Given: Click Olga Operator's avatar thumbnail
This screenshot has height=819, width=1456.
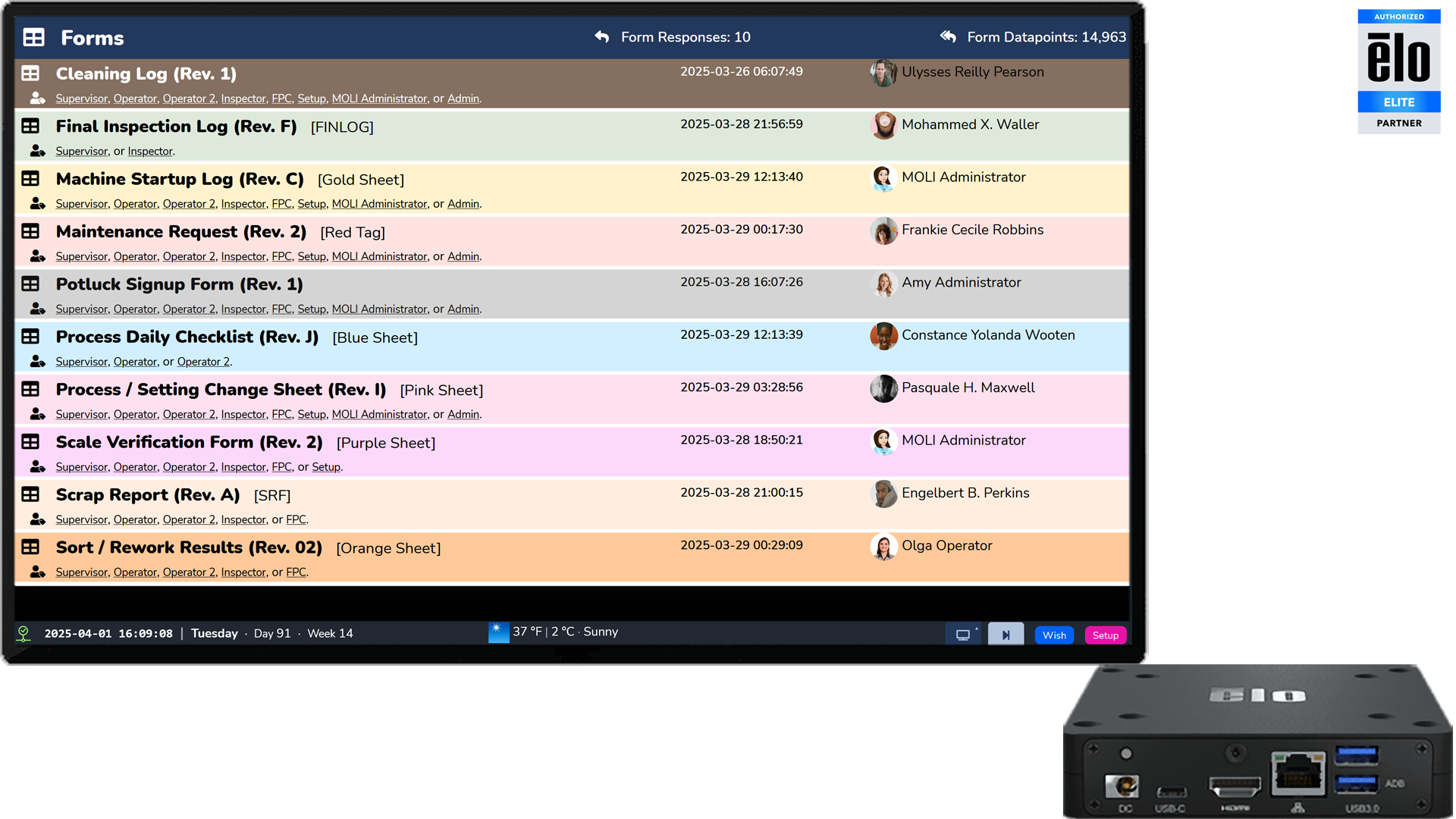Looking at the screenshot, I should coord(883,546).
